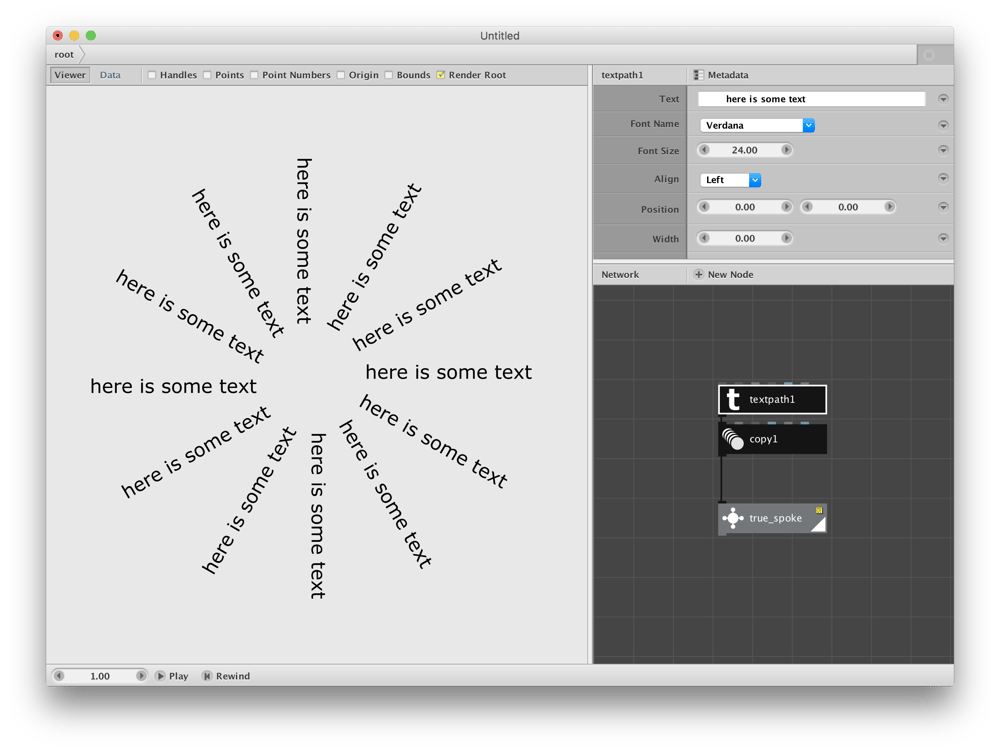Open the Font Size parameter options menu
Image resolution: width=1000 pixels, height=752 pixels.
[943, 150]
